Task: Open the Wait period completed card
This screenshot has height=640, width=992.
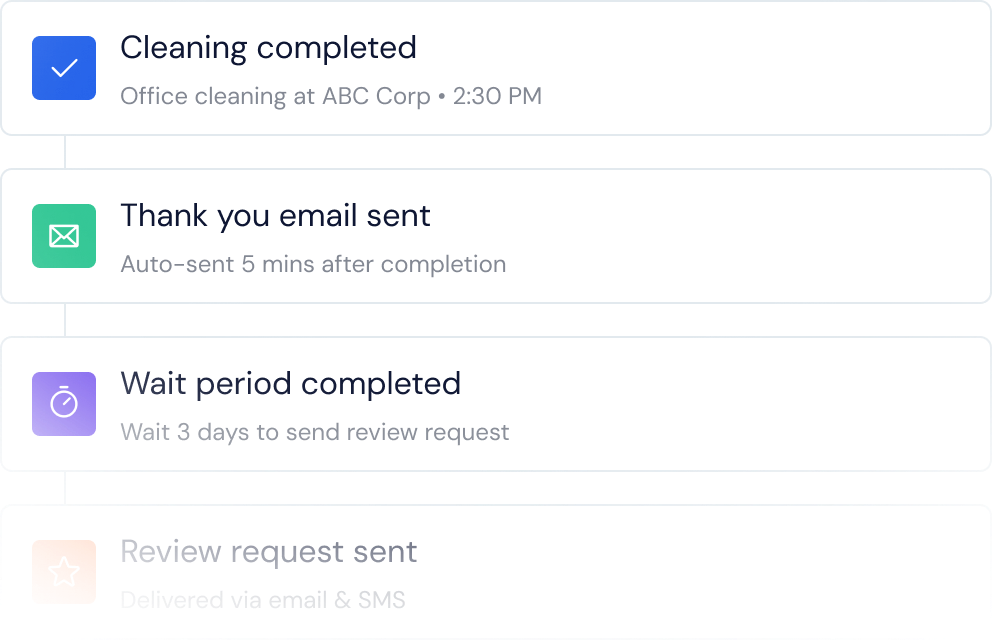Action: click(496, 404)
